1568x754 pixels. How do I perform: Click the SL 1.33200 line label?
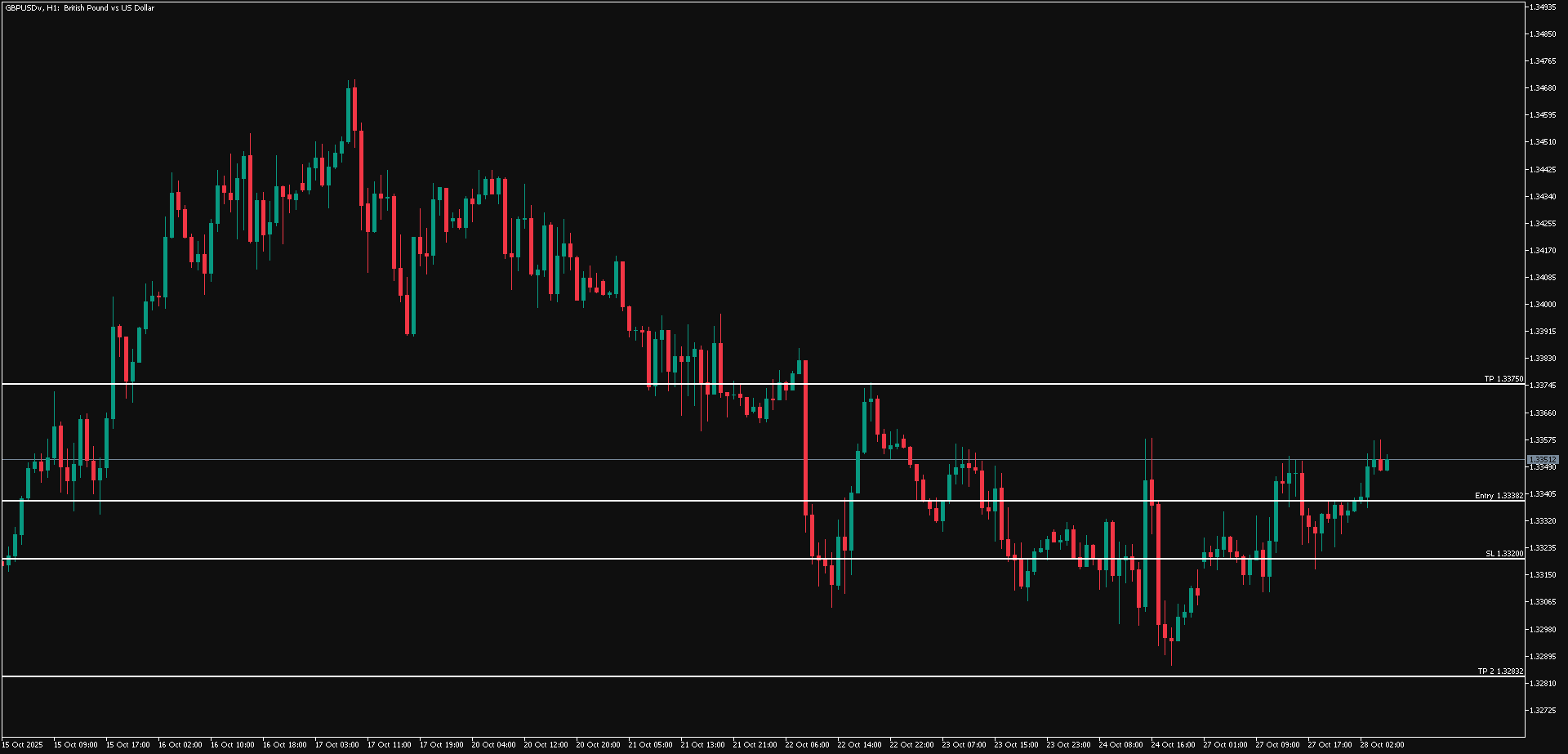pos(1503,554)
